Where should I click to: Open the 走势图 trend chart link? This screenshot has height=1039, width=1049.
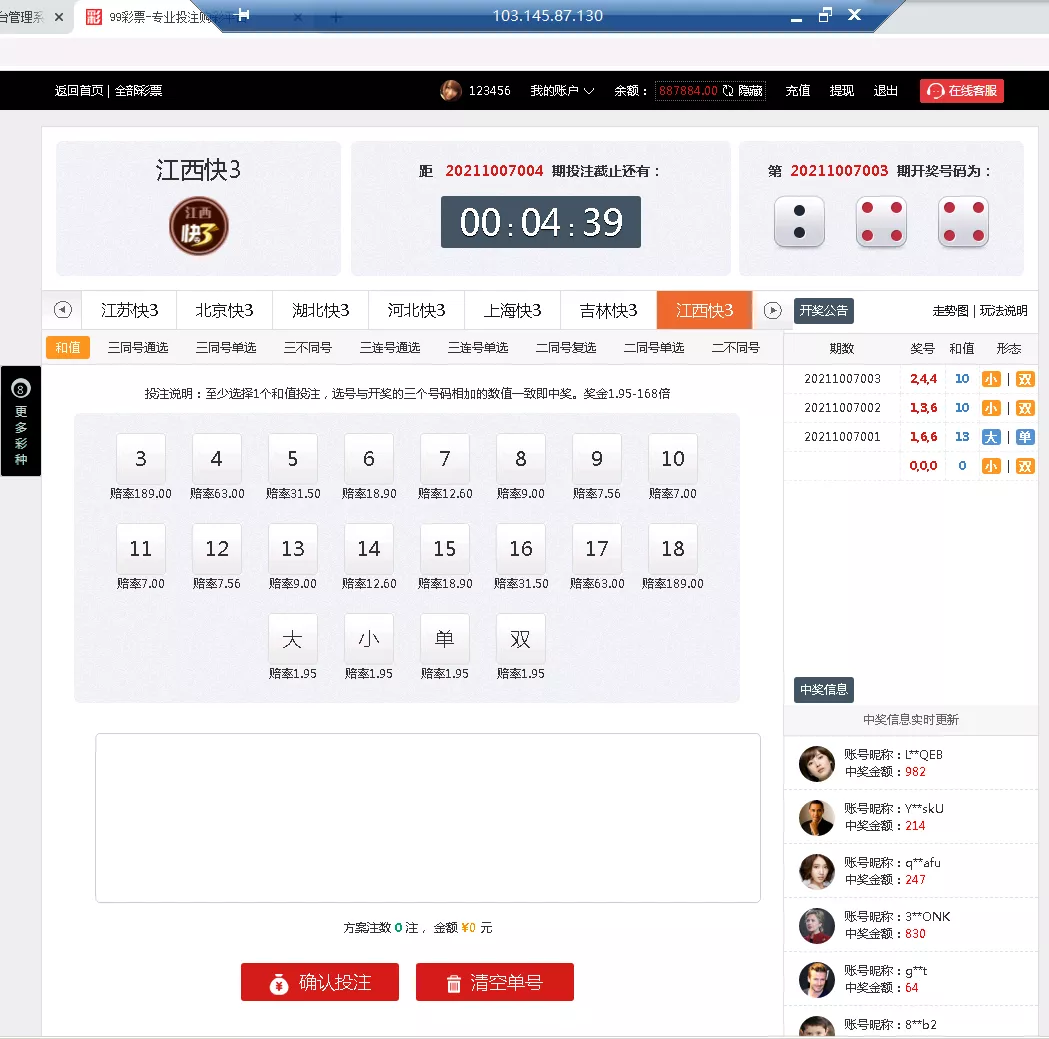click(x=950, y=311)
